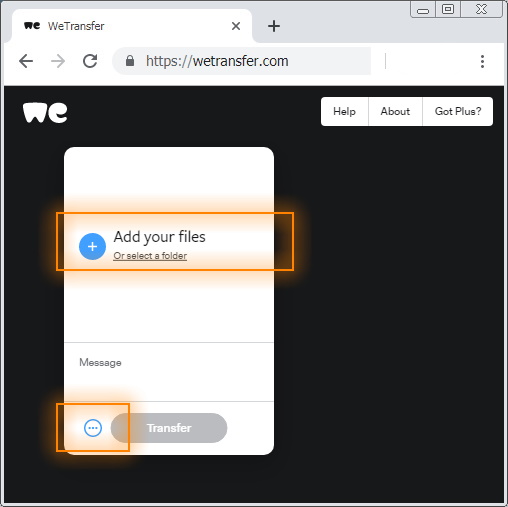Click the 'Or select a folder' link
Screen dimensions: 508x507
click(x=150, y=256)
